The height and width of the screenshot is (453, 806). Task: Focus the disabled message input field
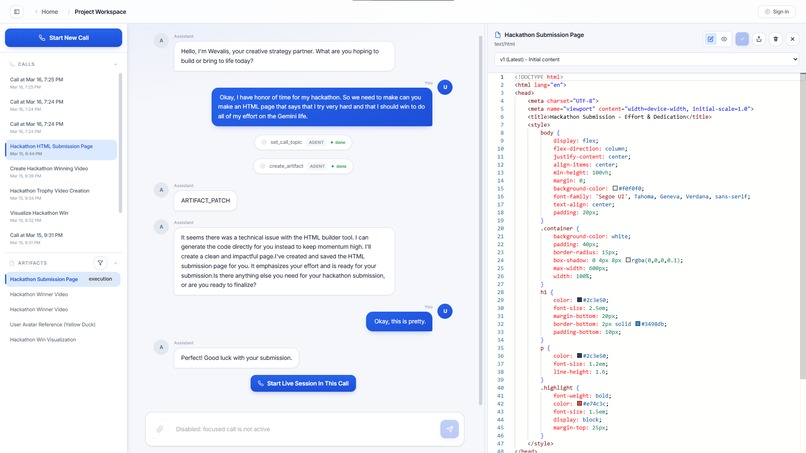point(303,429)
